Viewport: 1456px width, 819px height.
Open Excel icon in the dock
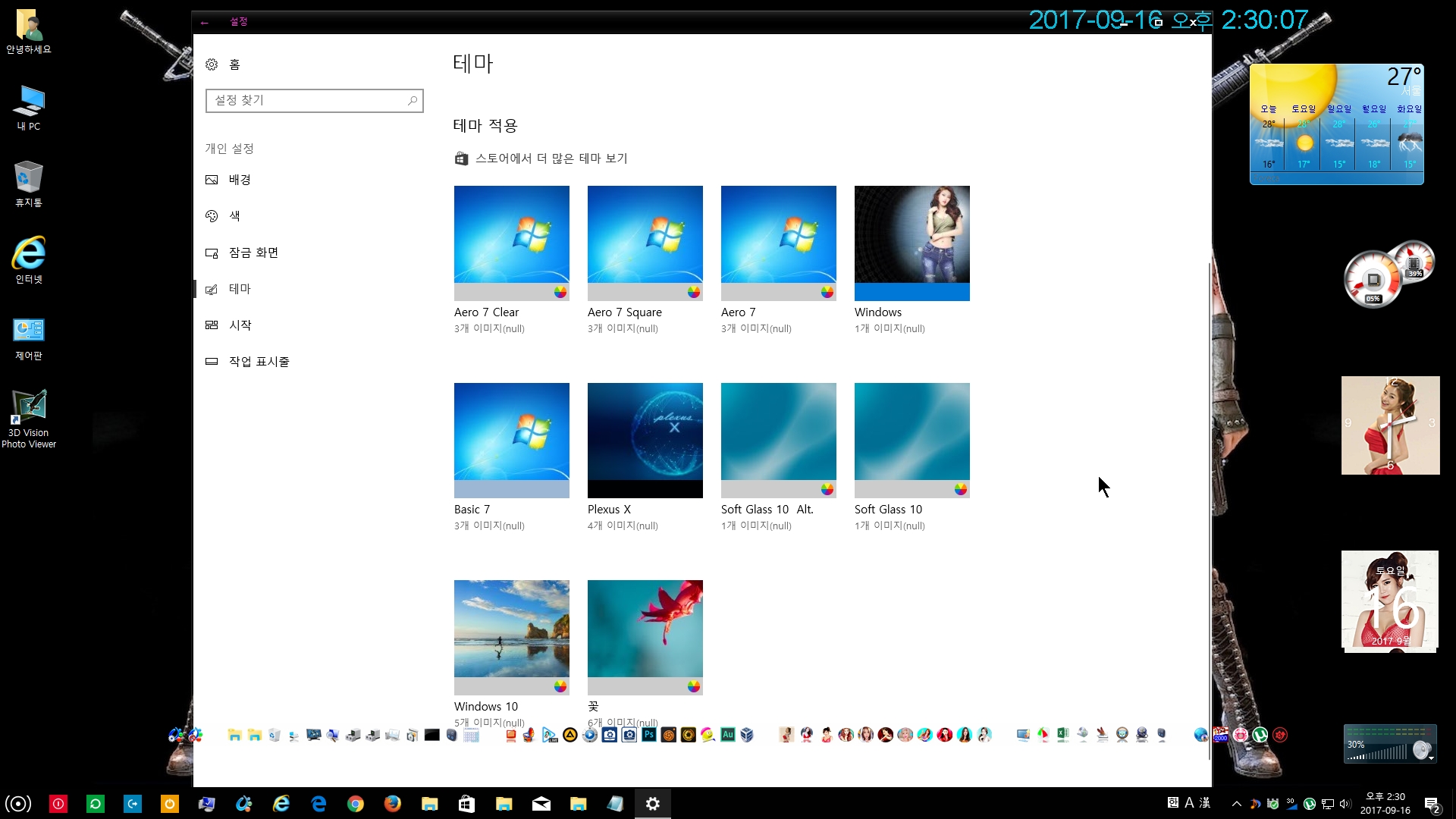[1062, 735]
